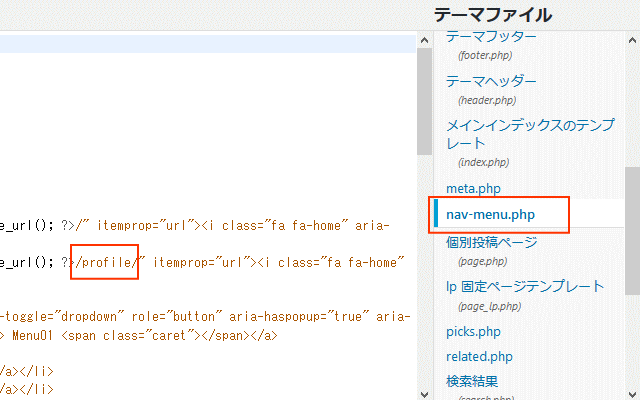
Task: Open the 検索結果 template link
Action: pos(472,381)
